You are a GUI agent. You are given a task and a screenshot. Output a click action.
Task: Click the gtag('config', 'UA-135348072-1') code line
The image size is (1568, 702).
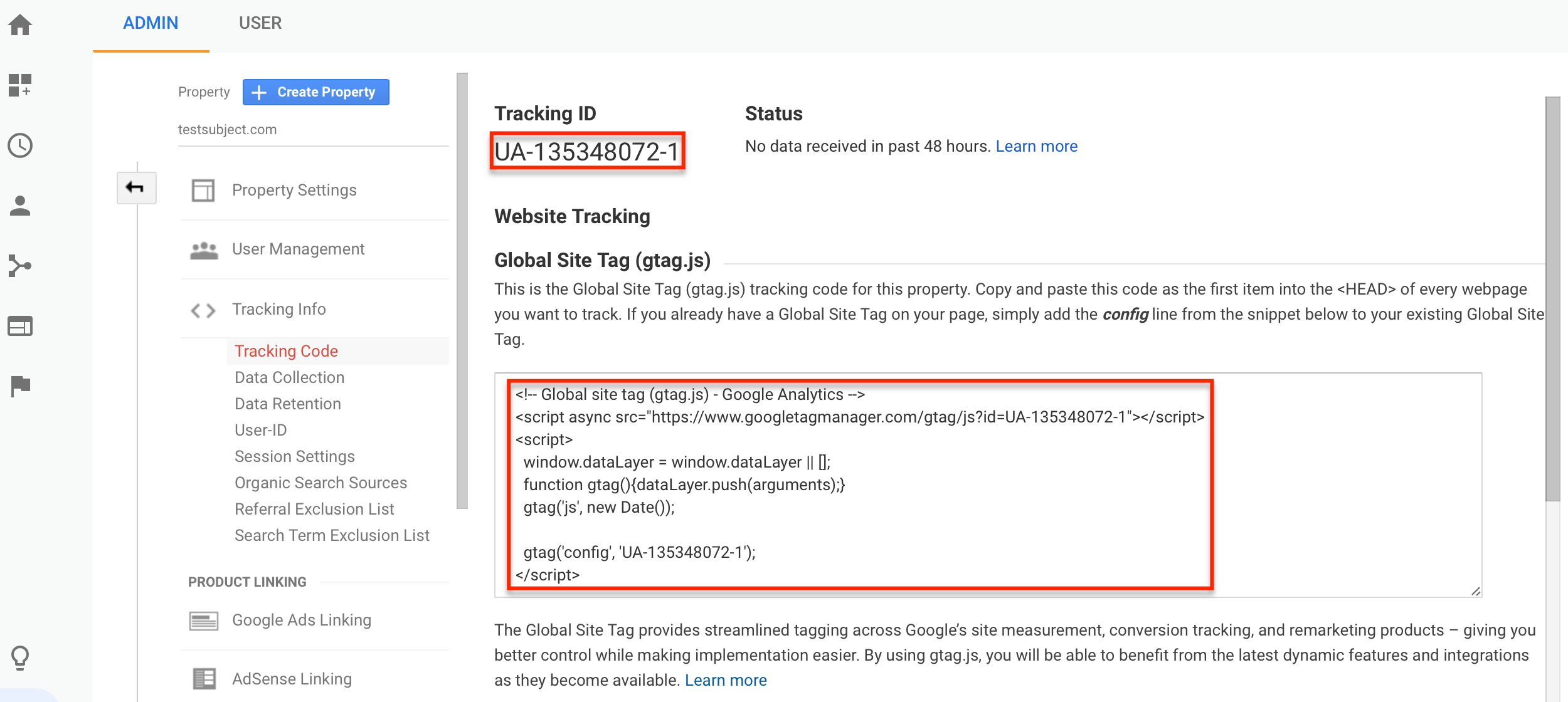(x=639, y=552)
